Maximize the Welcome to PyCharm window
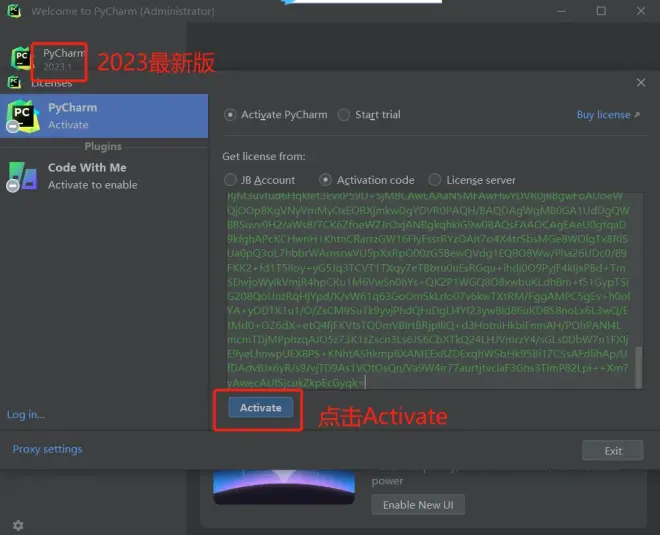The height and width of the screenshot is (535, 660). pyautogui.click(x=601, y=11)
